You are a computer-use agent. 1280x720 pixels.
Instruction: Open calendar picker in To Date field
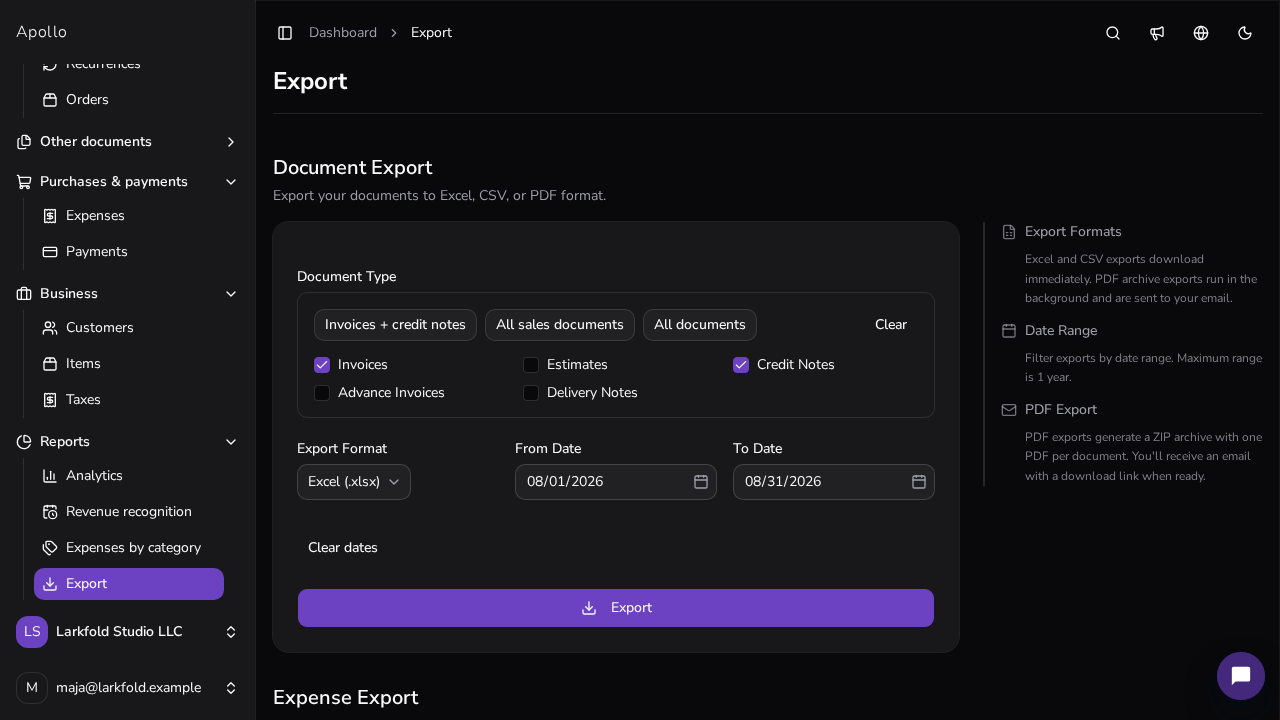click(919, 482)
